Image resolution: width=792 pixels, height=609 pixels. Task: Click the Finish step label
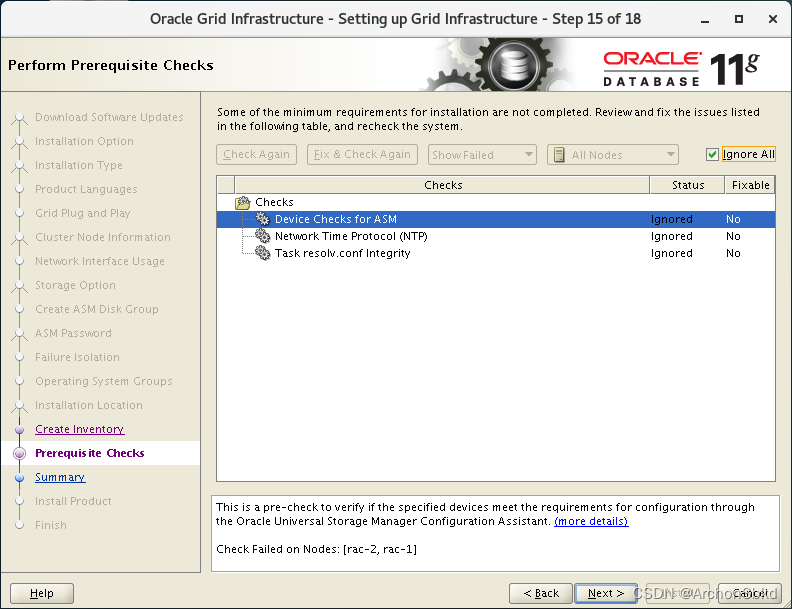tap(51, 525)
